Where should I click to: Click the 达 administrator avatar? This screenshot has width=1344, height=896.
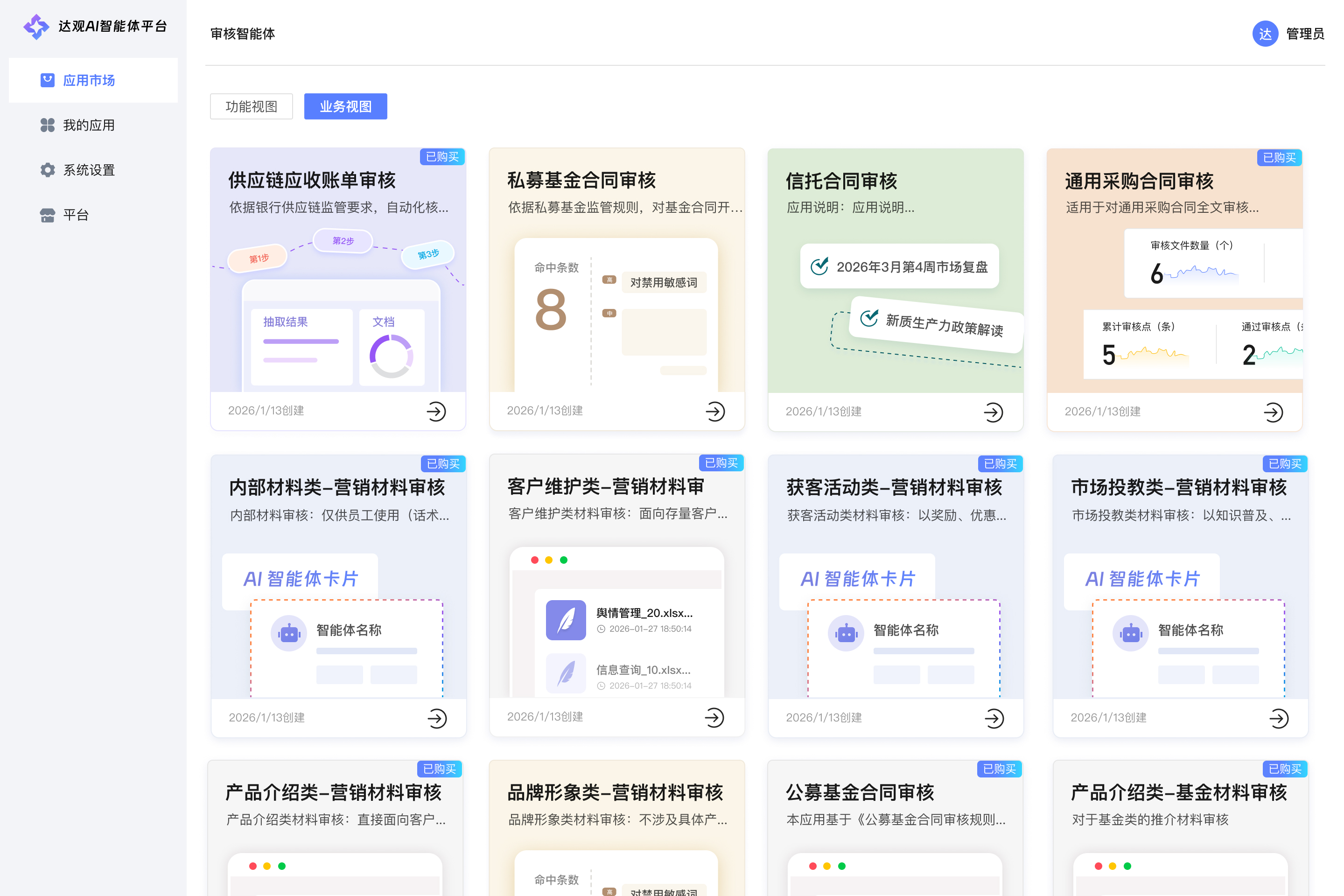1265,34
